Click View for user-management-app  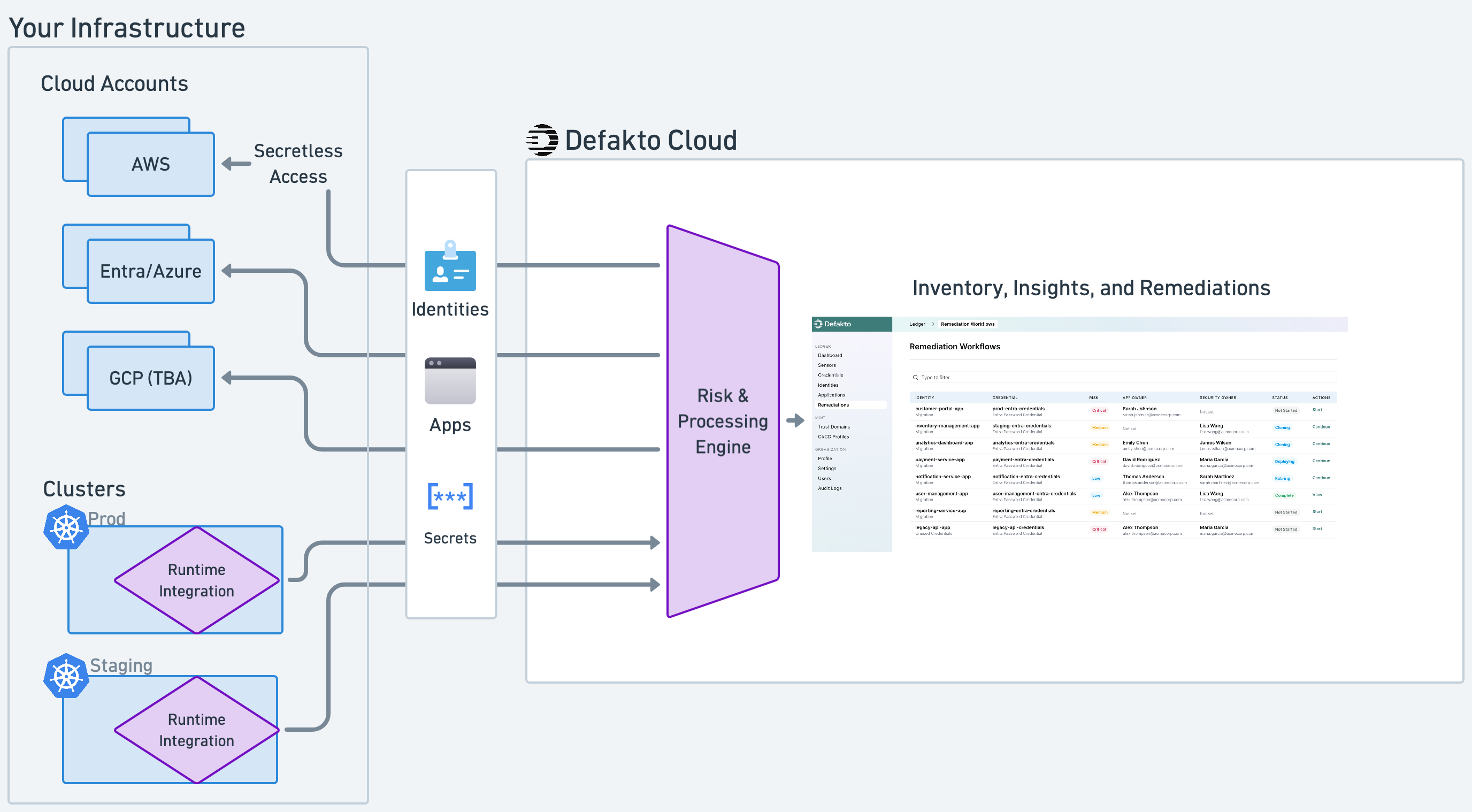1317,495
